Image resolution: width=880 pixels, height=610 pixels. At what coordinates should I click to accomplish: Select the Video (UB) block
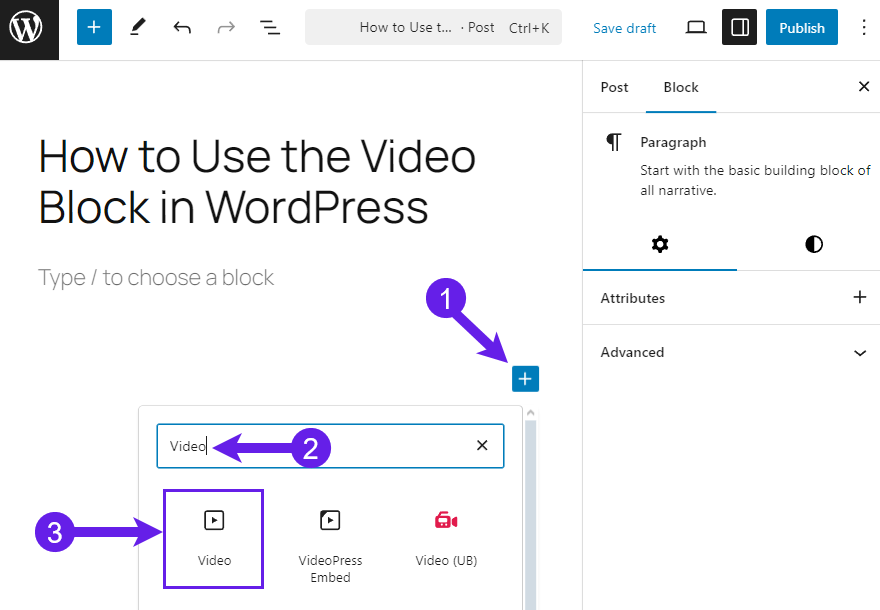coord(446,539)
